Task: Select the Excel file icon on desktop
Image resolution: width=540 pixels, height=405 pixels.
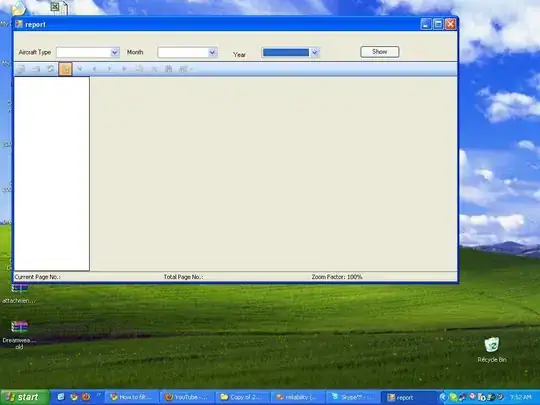Action: click(59, 8)
